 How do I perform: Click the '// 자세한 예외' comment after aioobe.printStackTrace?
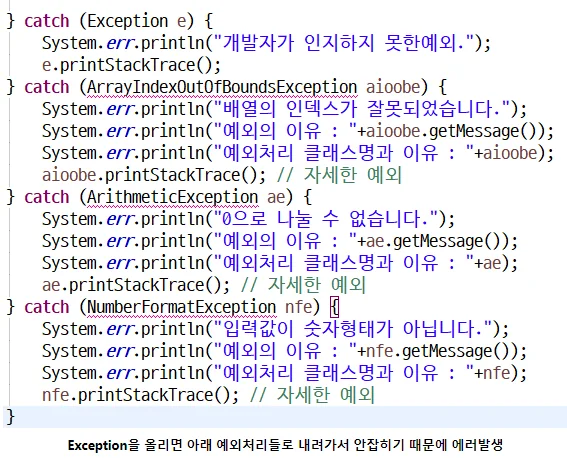tap(339, 175)
